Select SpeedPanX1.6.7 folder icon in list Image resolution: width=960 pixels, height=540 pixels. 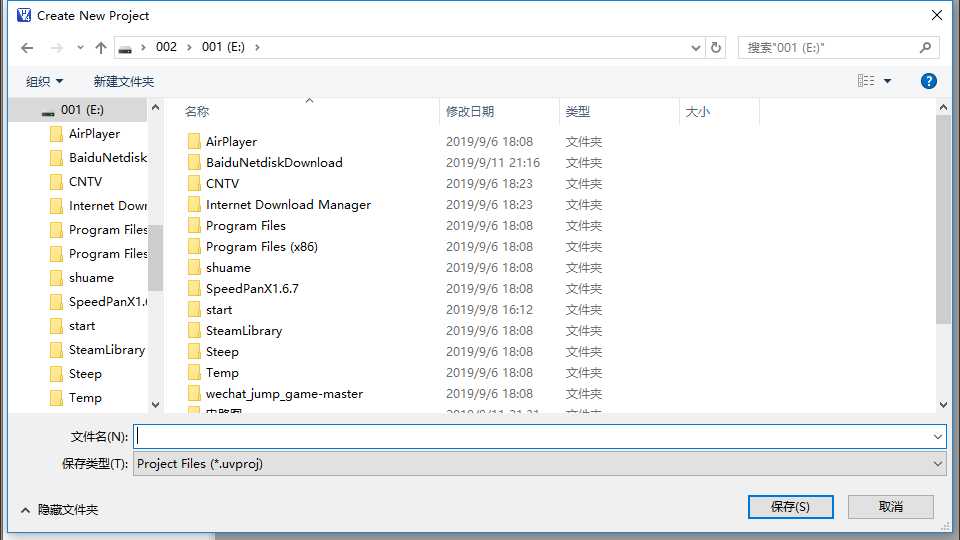click(x=194, y=288)
